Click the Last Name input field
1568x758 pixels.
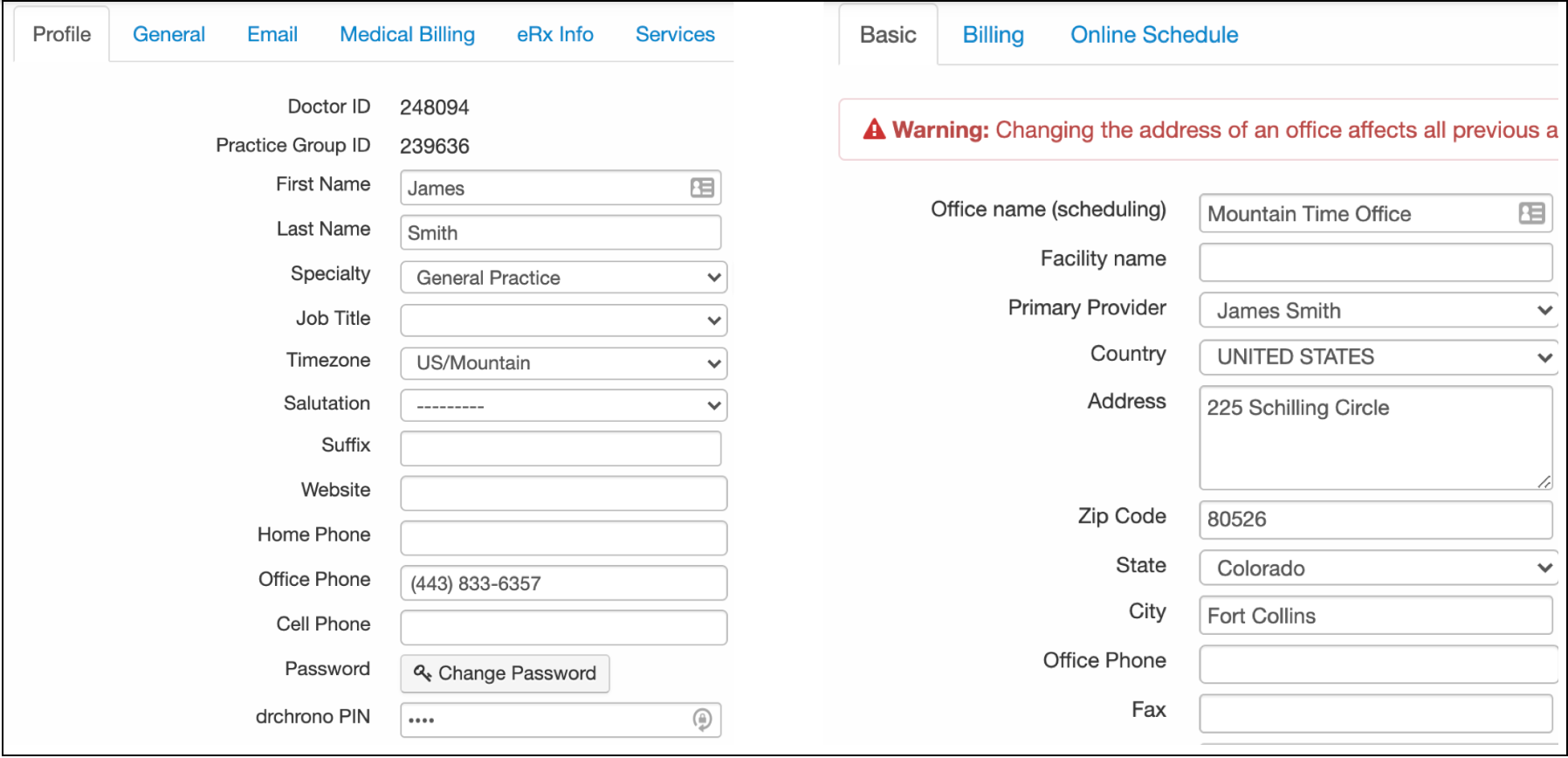point(560,232)
